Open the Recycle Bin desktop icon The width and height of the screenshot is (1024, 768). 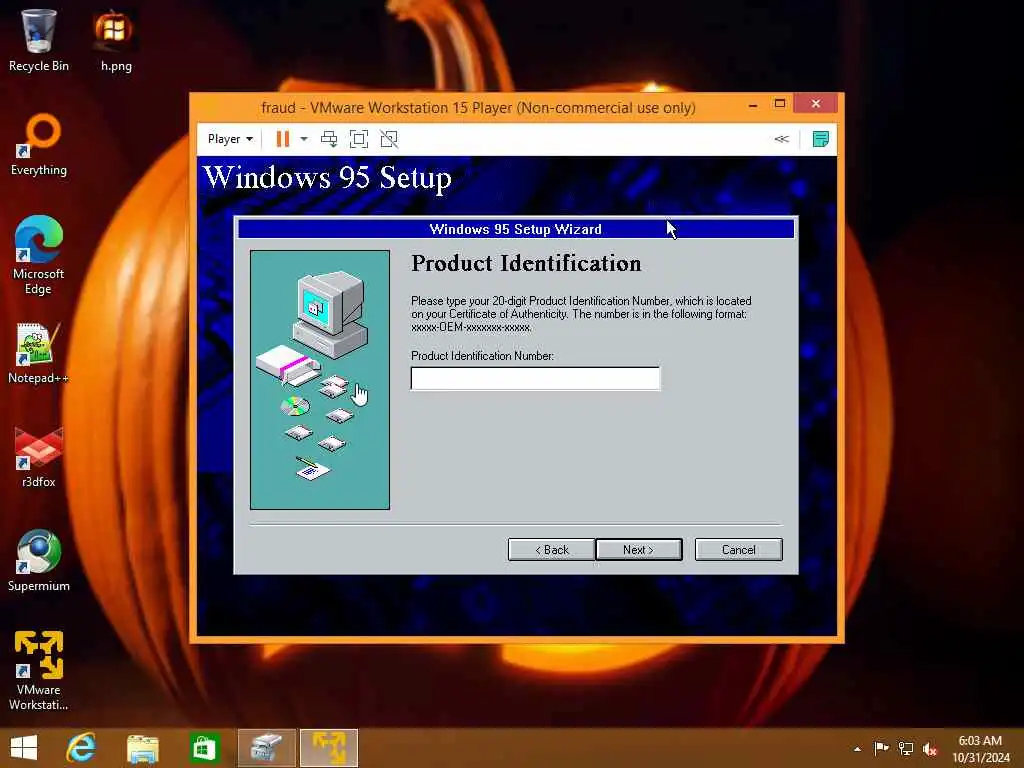(39, 40)
